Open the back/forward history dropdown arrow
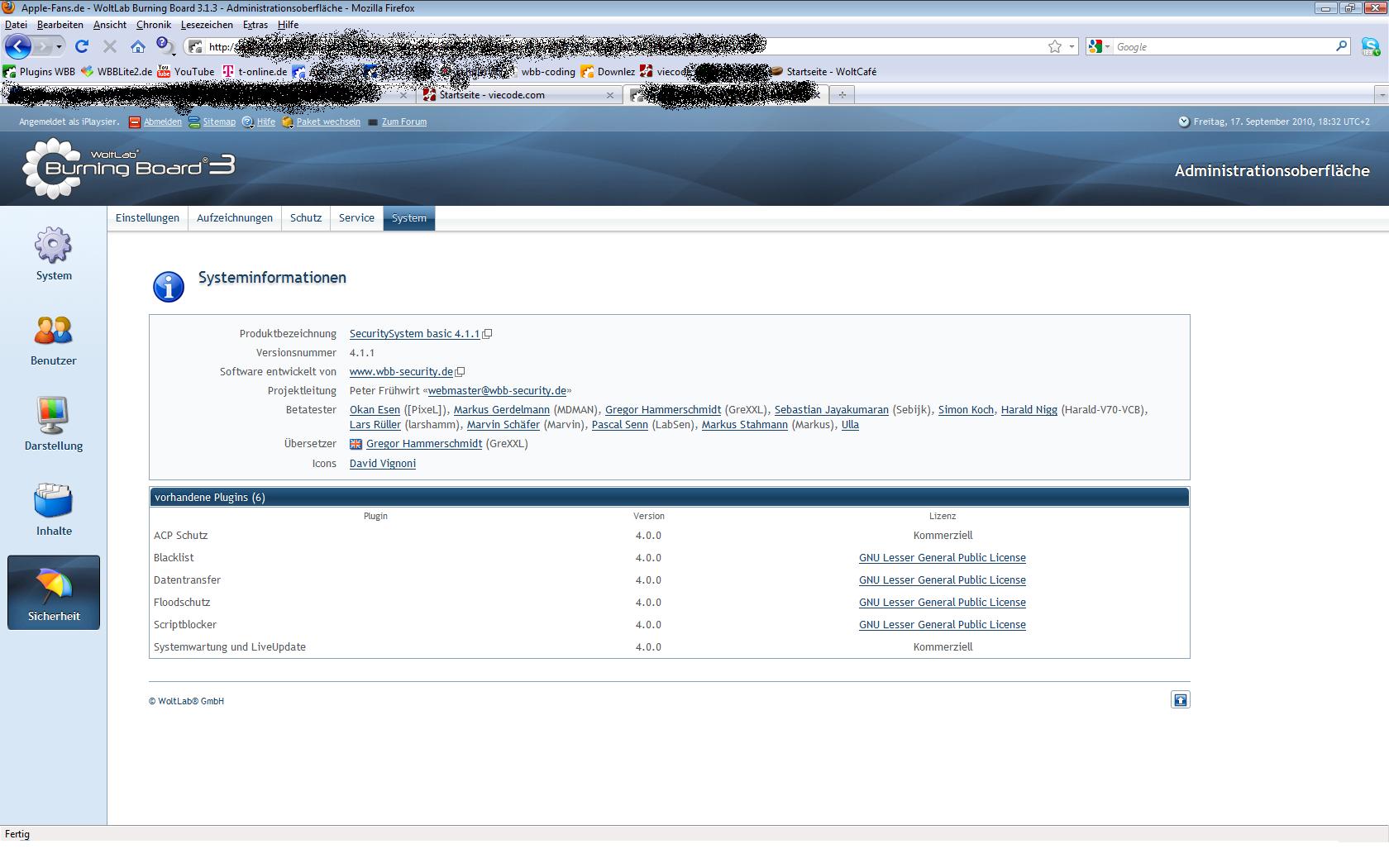1389x868 pixels. pyautogui.click(x=59, y=47)
